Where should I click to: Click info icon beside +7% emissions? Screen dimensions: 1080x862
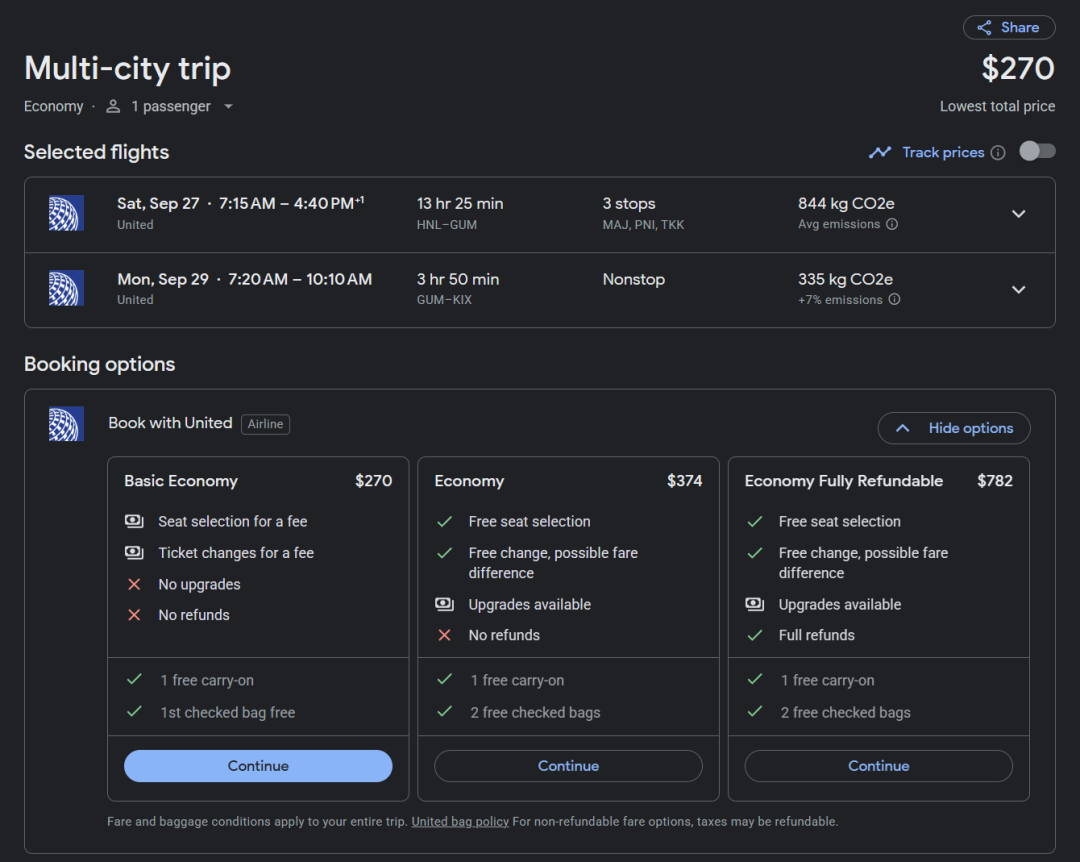(894, 299)
